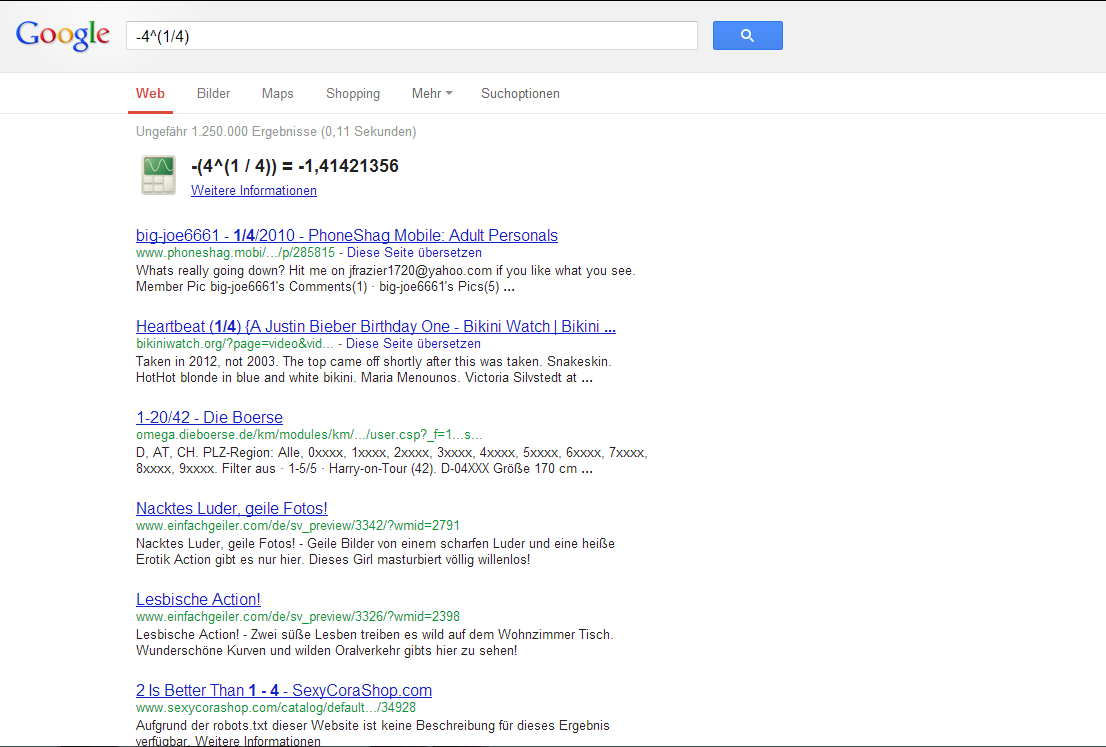This screenshot has height=747, width=1106.
Task: Translate the phoneshag.mobi result page
Action: pos(414,253)
